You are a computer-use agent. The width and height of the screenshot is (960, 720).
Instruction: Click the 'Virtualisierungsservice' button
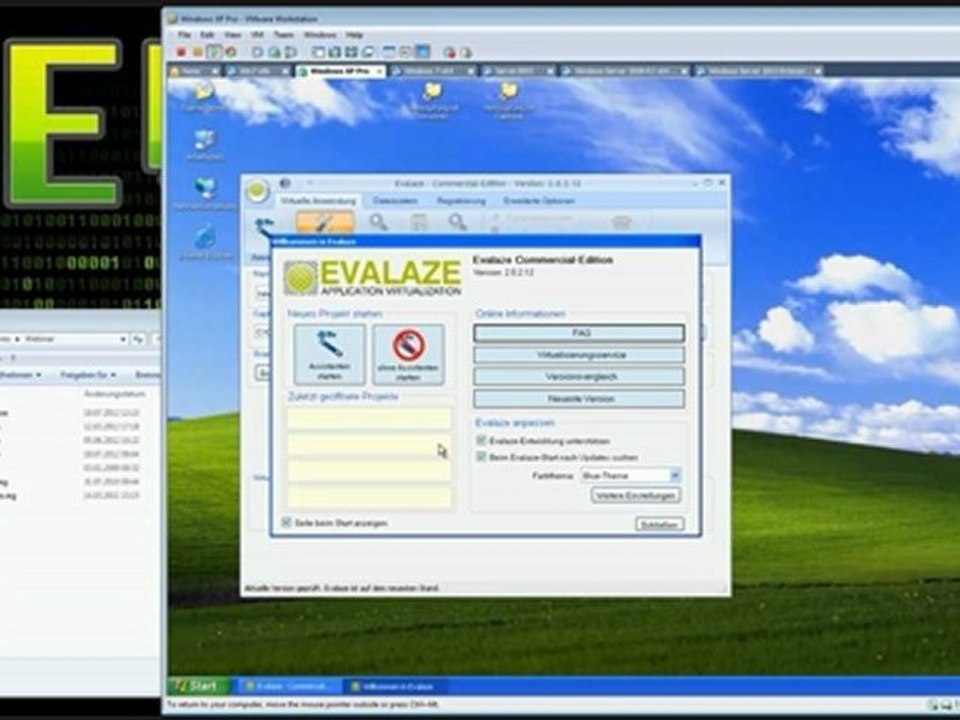point(579,355)
